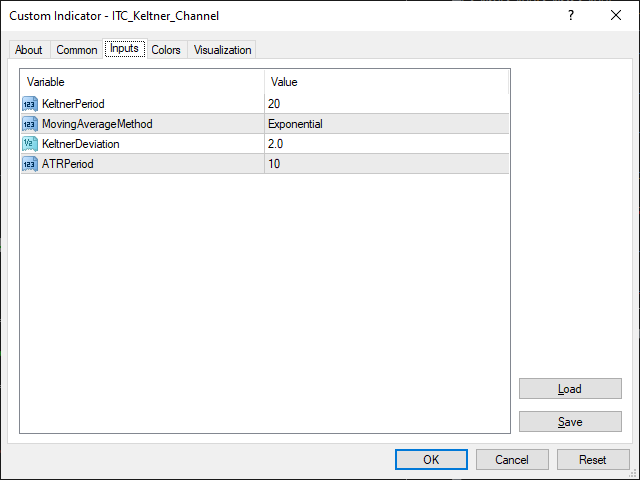Select the MovingAverageMethod variable name

[x=97, y=124]
